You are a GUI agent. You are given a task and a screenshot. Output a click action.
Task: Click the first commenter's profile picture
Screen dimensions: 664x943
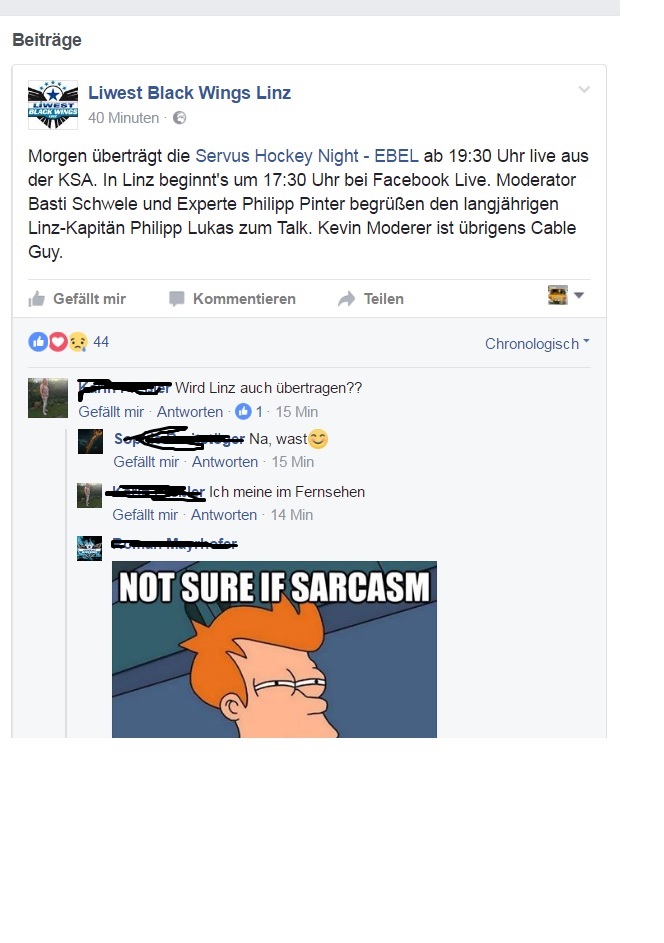tap(48, 398)
